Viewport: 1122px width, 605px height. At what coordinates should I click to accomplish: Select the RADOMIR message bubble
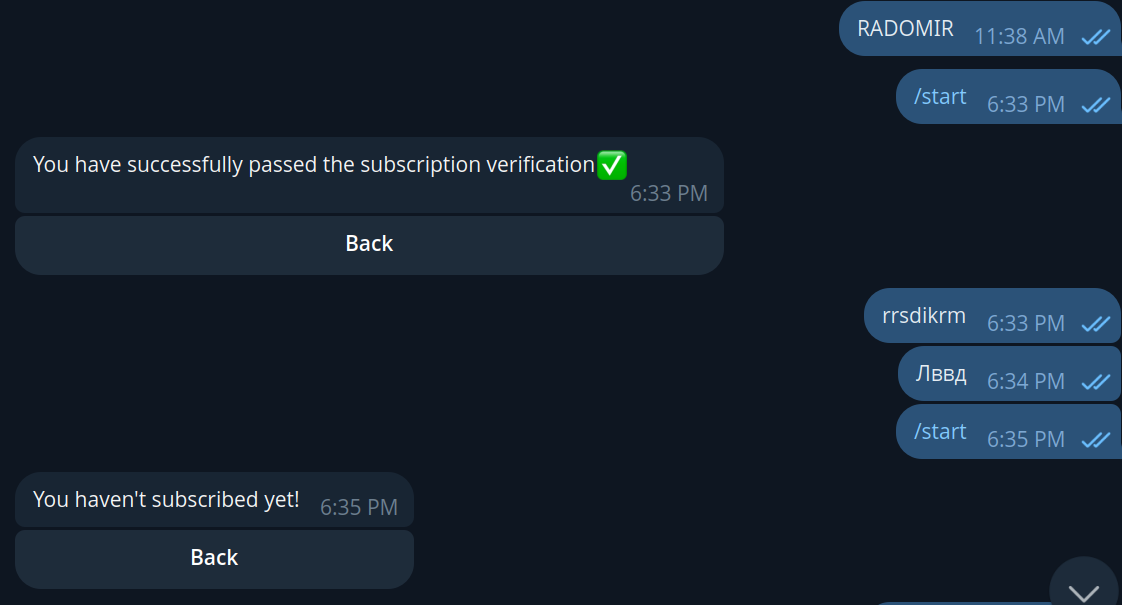point(903,28)
